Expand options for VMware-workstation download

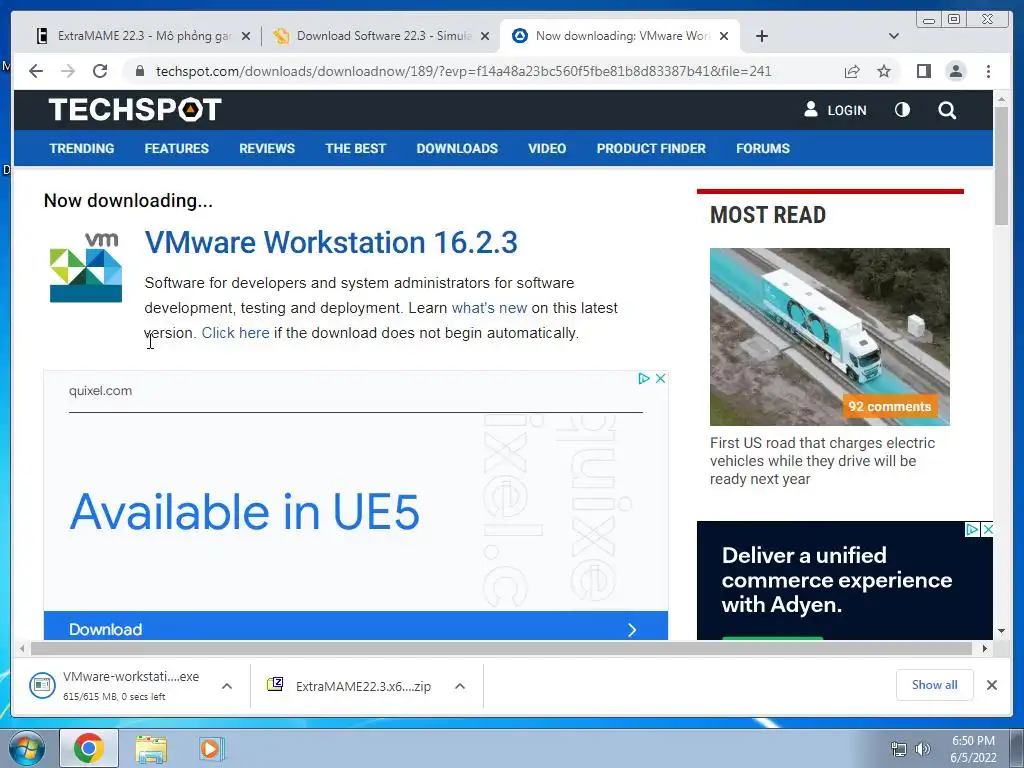227,686
